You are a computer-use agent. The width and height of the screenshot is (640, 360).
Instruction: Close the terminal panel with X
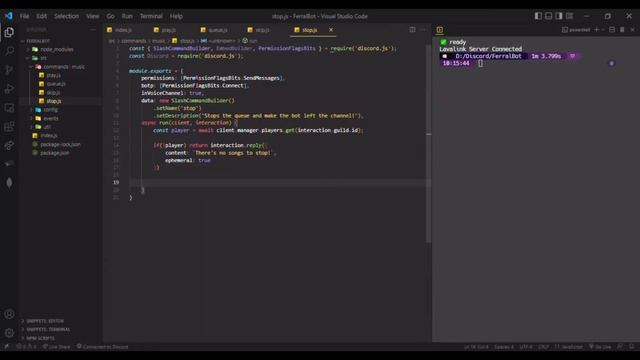632,30
